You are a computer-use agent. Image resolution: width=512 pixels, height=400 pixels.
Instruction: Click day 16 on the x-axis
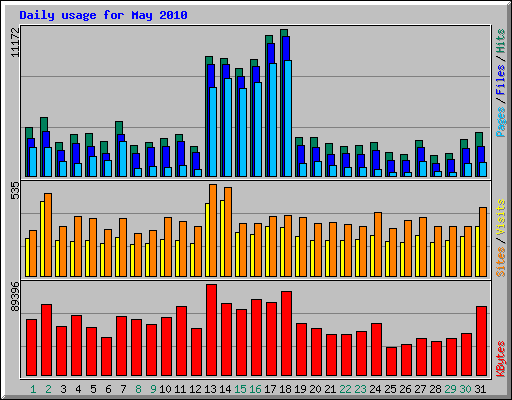click(x=255, y=389)
